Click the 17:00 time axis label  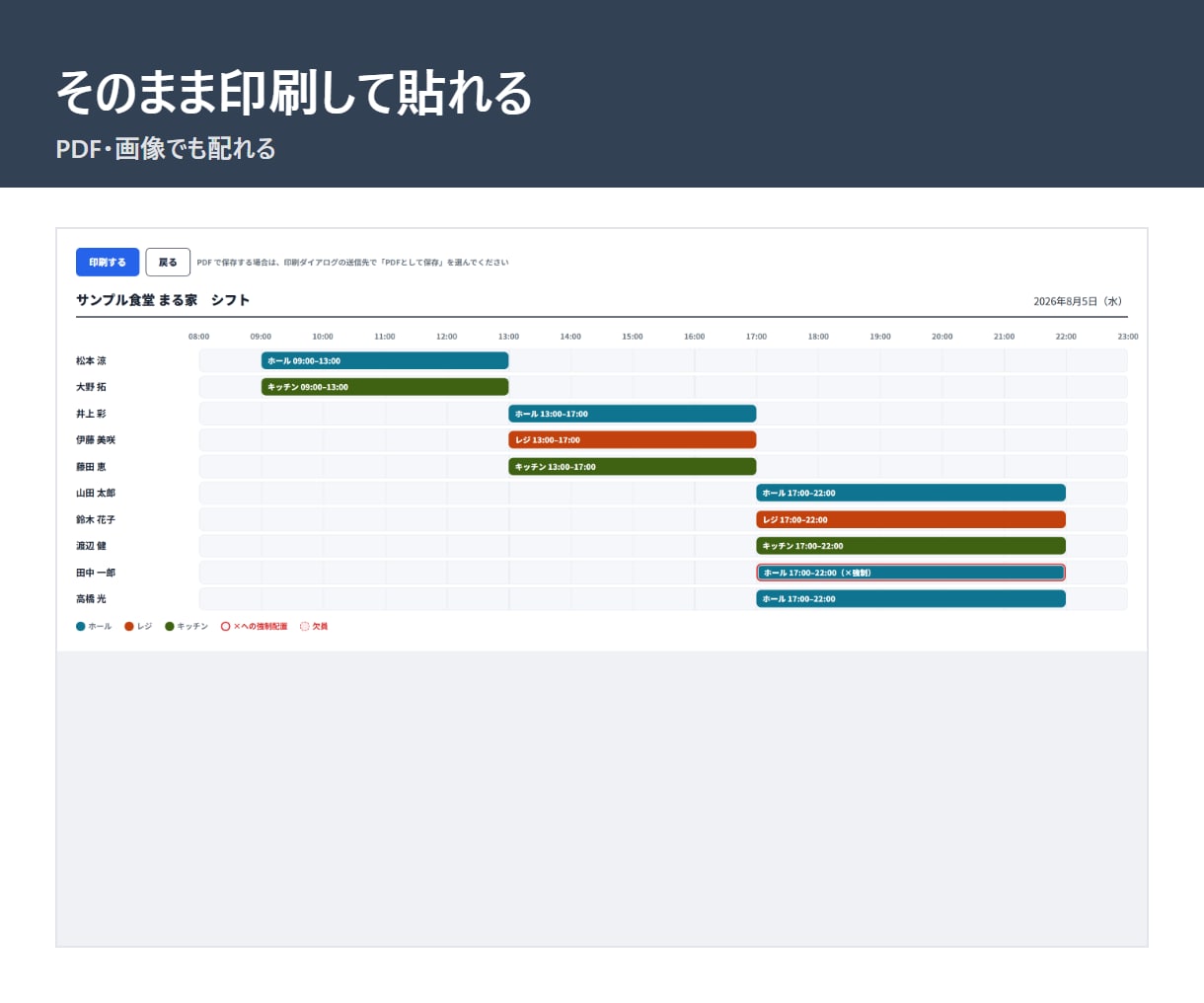(756, 337)
